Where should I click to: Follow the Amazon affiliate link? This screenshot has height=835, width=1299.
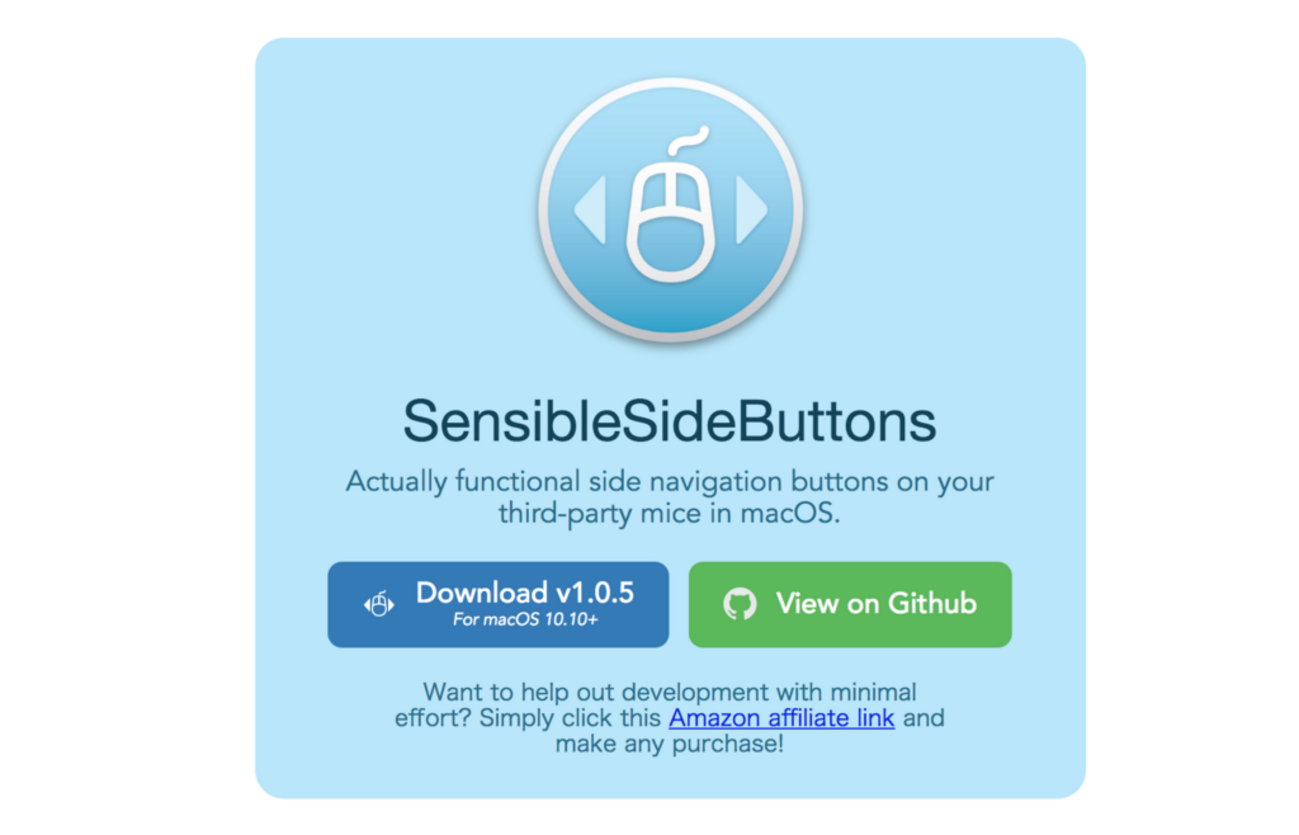point(781,718)
